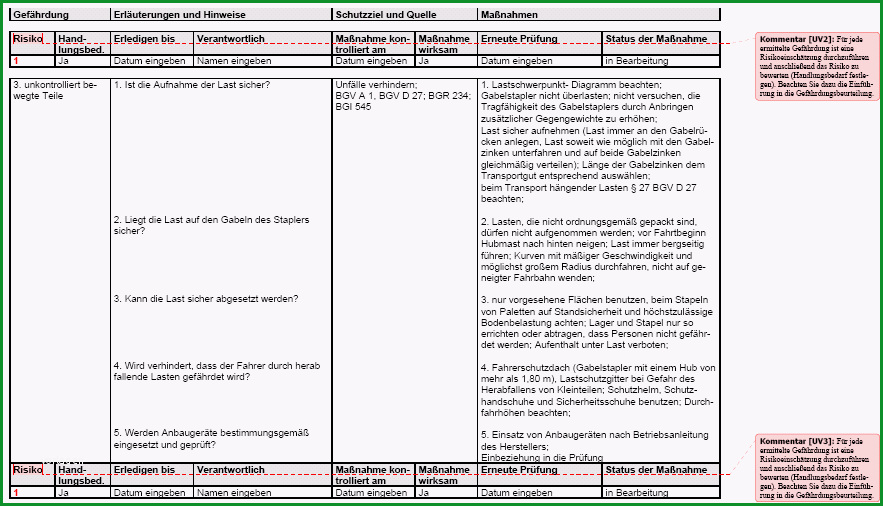This screenshot has height=506, width=883.
Task: Click bottom 'Datum eingeben' under Erneute Prüfung
Action: (516, 492)
